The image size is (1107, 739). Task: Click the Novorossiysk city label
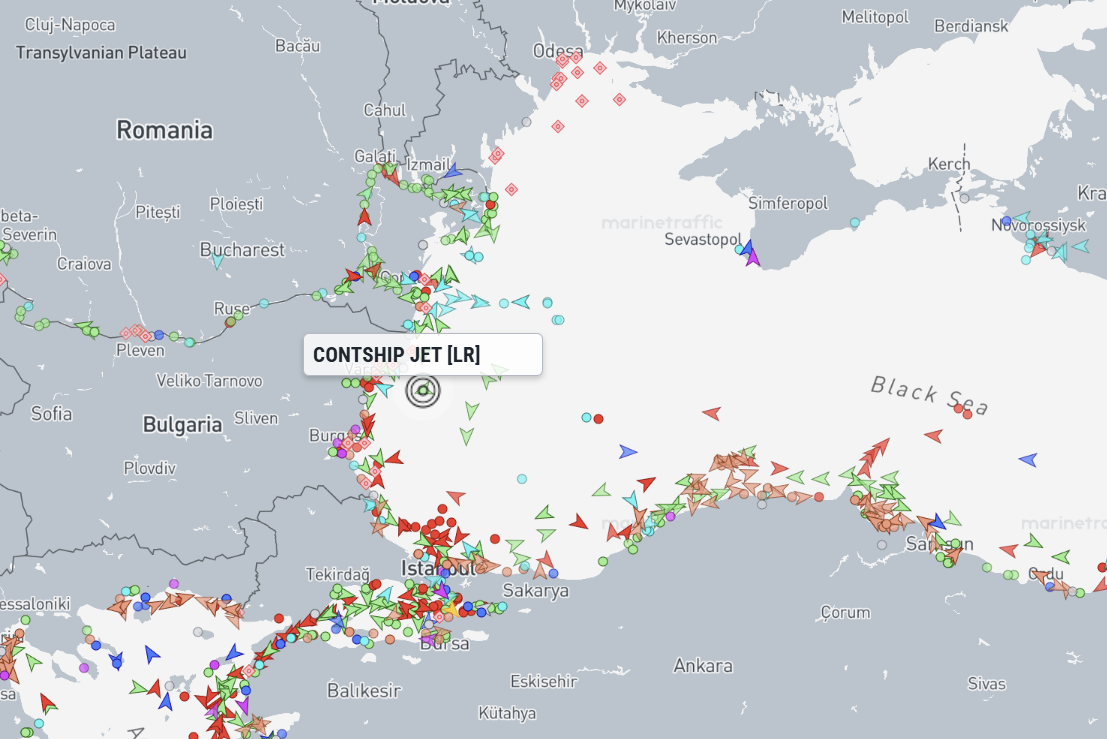click(1039, 225)
